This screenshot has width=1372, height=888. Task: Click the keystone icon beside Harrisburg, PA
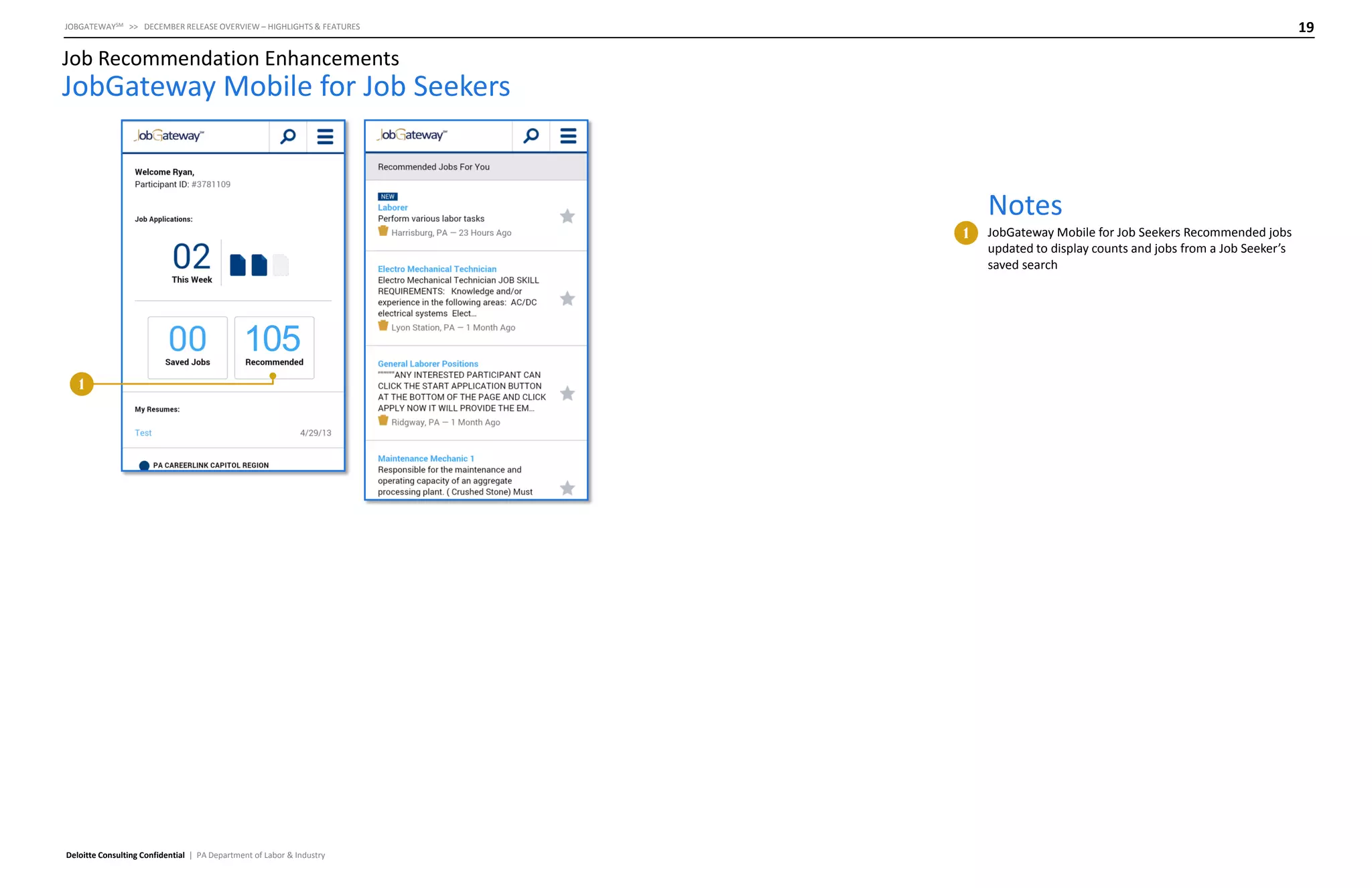point(383,231)
